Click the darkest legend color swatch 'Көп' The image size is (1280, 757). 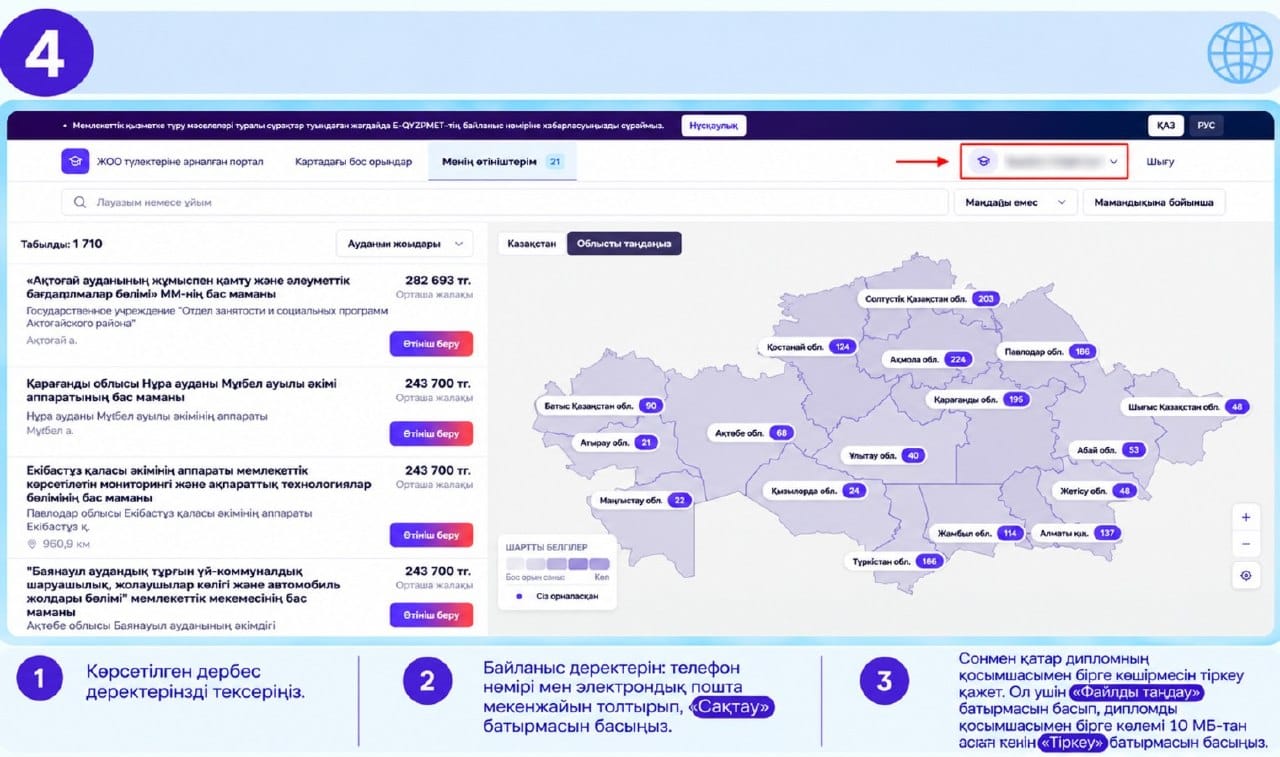(x=599, y=564)
